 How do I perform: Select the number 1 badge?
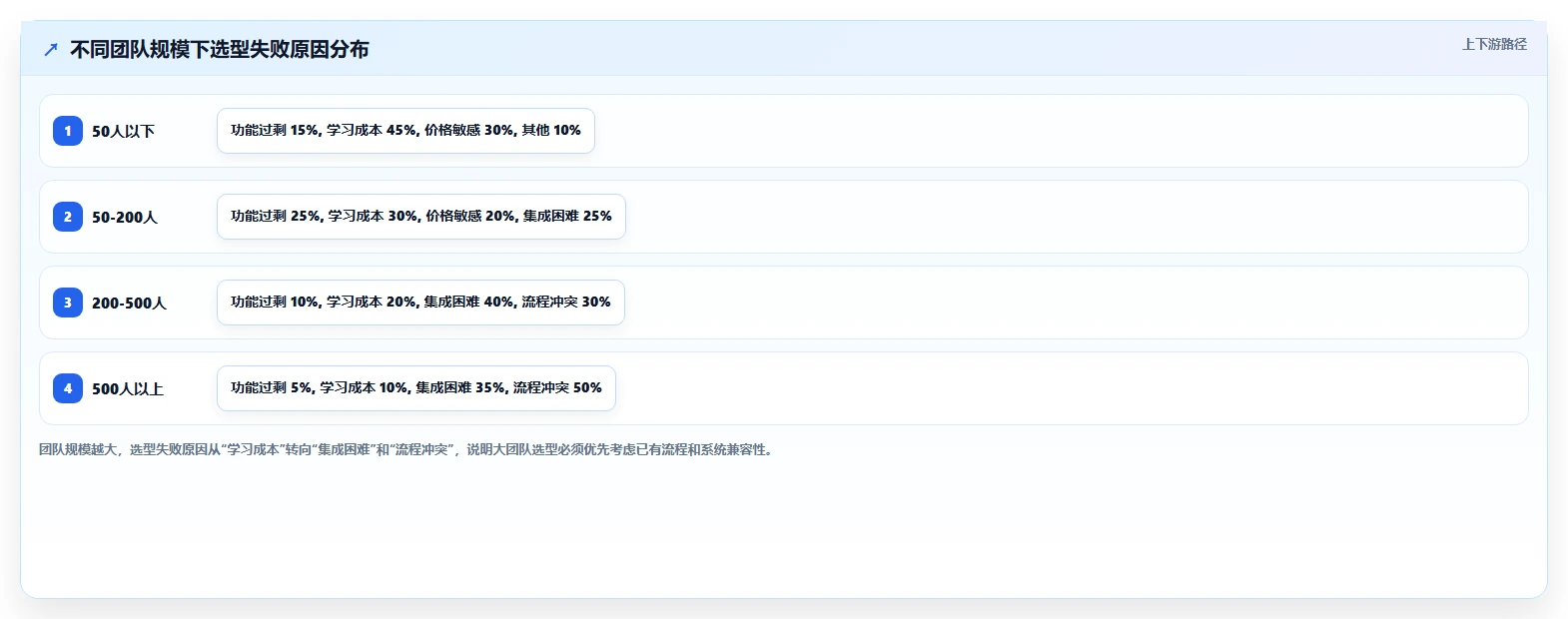click(68, 131)
